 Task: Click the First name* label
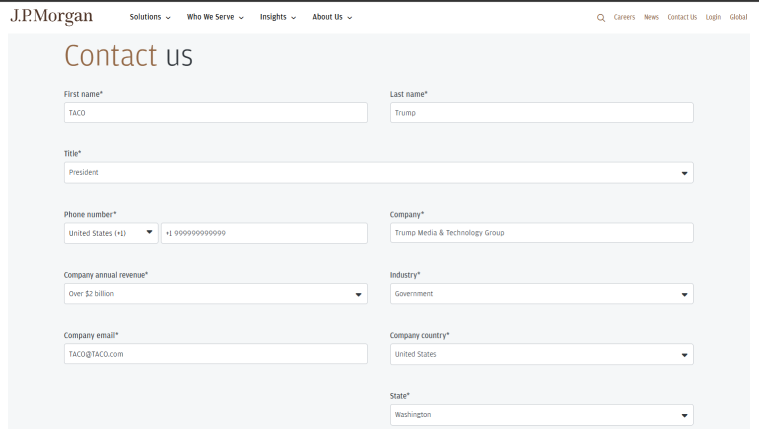point(83,94)
